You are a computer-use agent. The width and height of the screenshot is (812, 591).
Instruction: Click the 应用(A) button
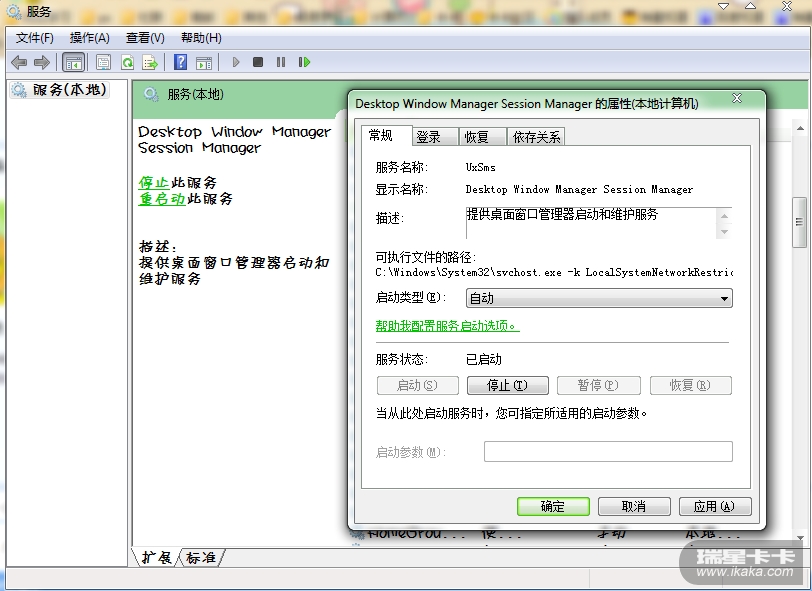coord(715,506)
